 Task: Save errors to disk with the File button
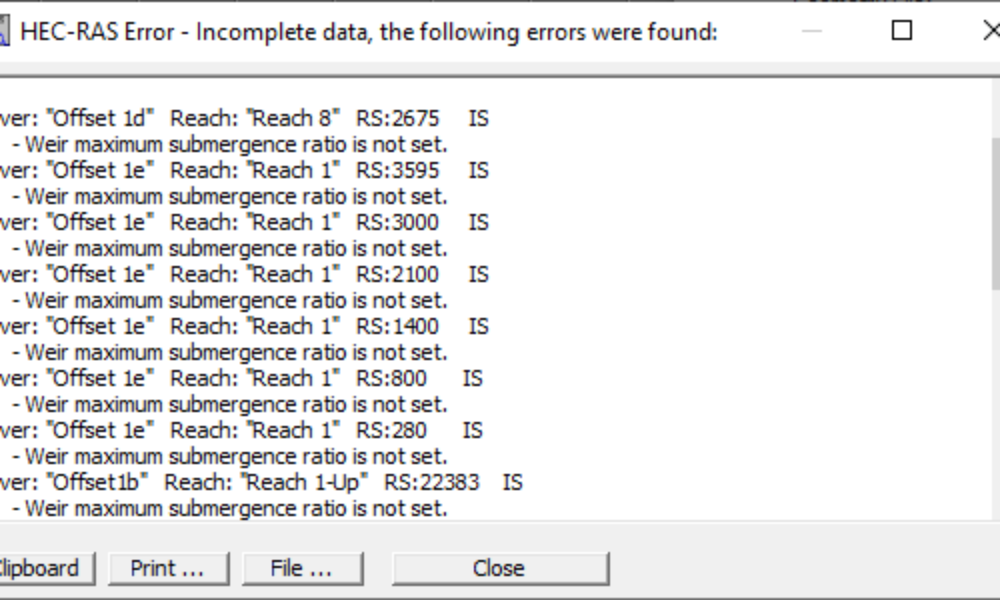tap(302, 567)
